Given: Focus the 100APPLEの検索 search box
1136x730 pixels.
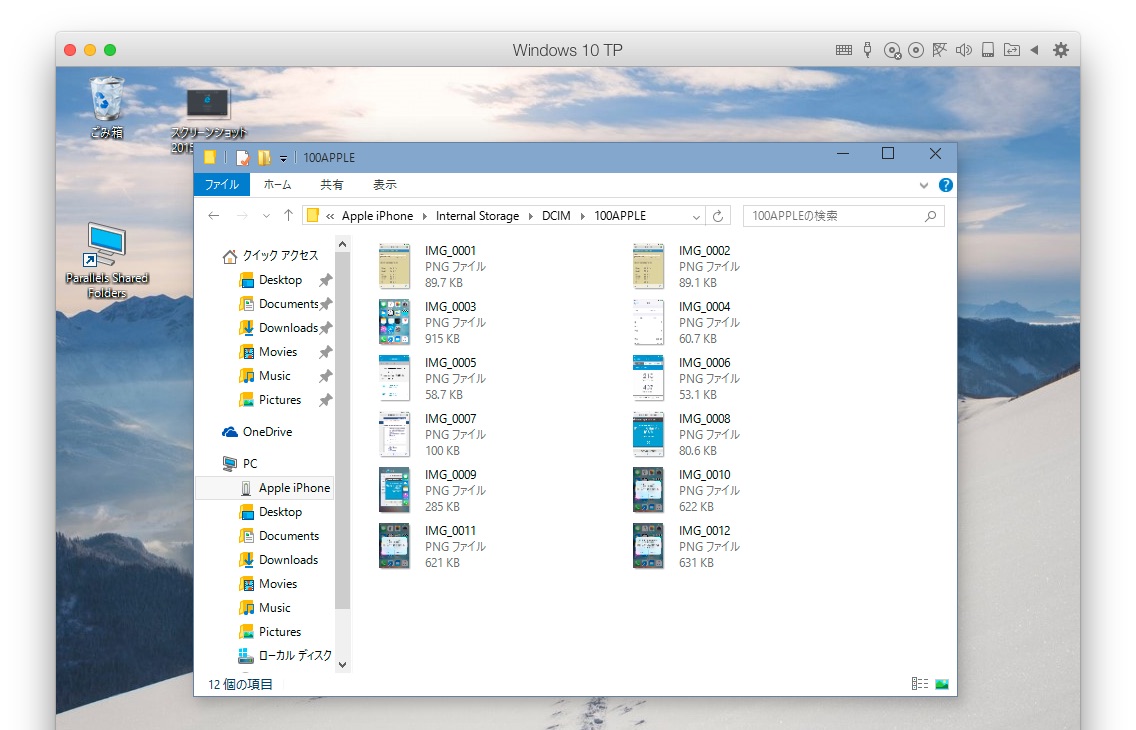Looking at the screenshot, I should (843, 216).
